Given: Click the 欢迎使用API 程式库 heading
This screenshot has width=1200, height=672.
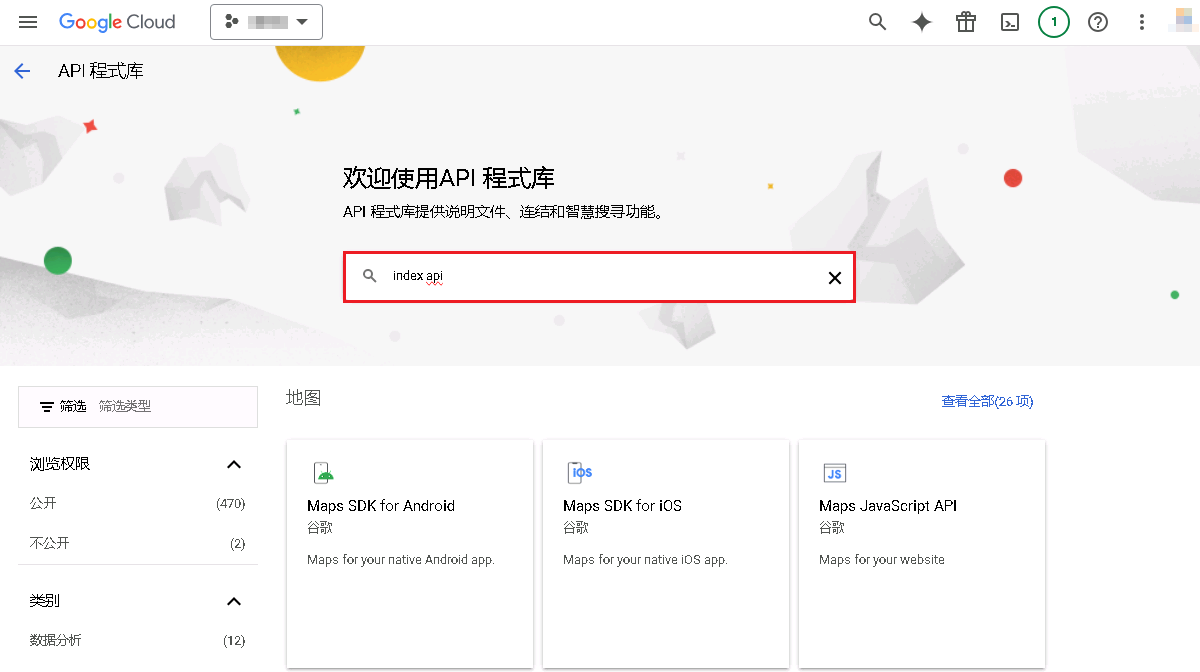Looking at the screenshot, I should pyautogui.click(x=449, y=179).
